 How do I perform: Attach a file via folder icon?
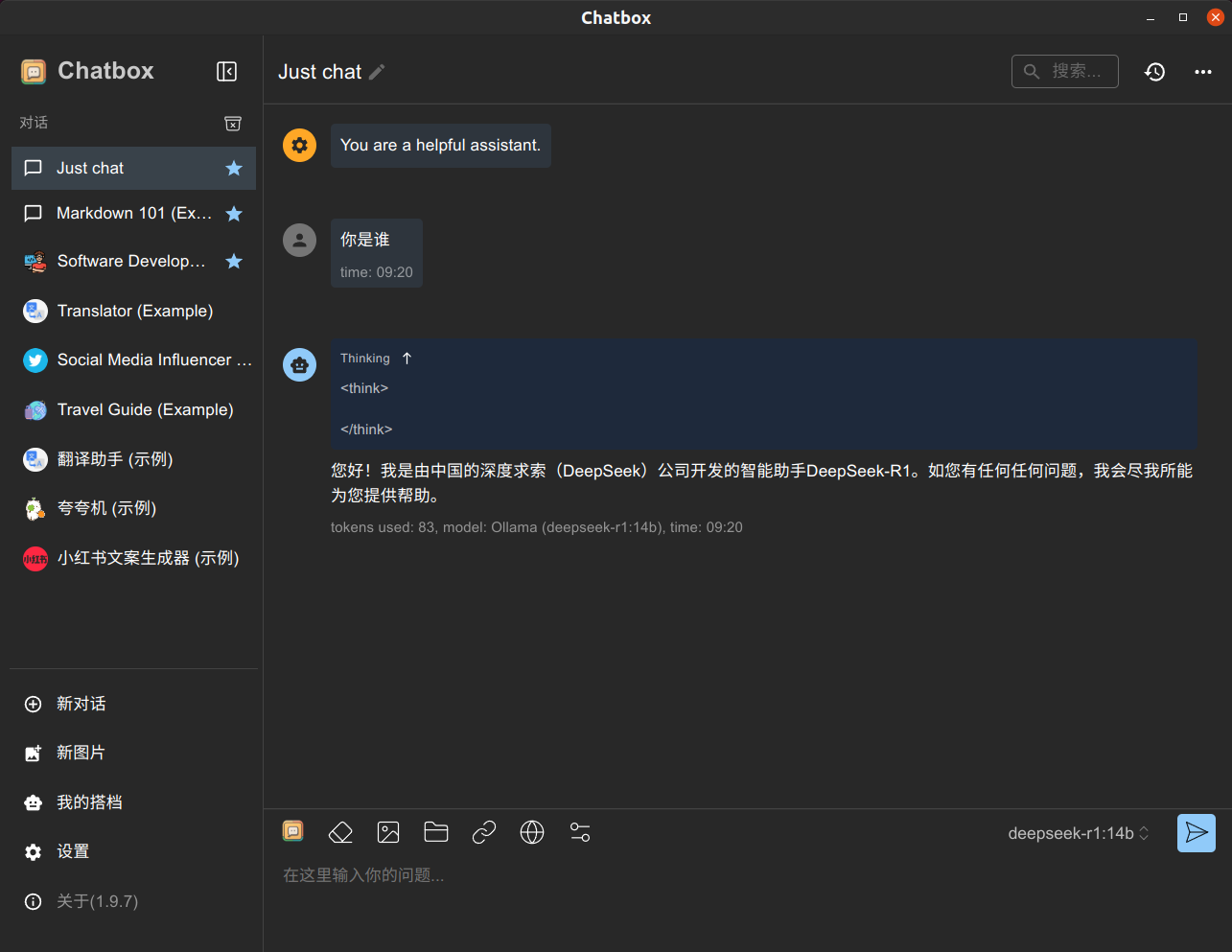tap(436, 832)
